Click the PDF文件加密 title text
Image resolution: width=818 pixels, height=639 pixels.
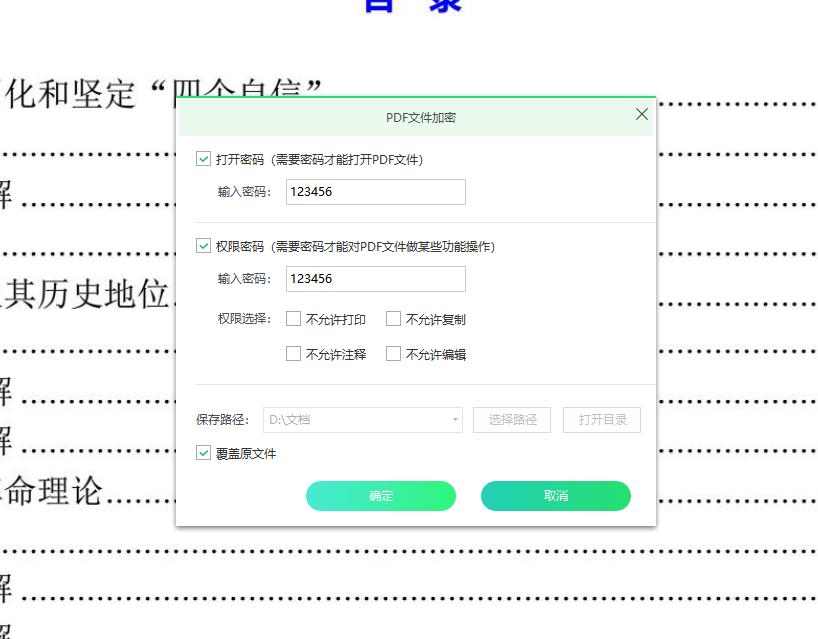421,117
